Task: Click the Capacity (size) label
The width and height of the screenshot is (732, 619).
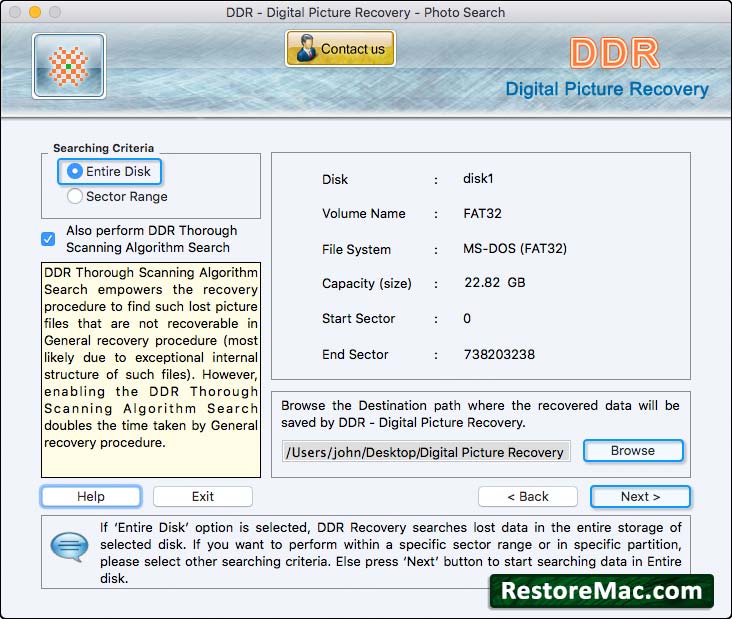Action: point(367,283)
